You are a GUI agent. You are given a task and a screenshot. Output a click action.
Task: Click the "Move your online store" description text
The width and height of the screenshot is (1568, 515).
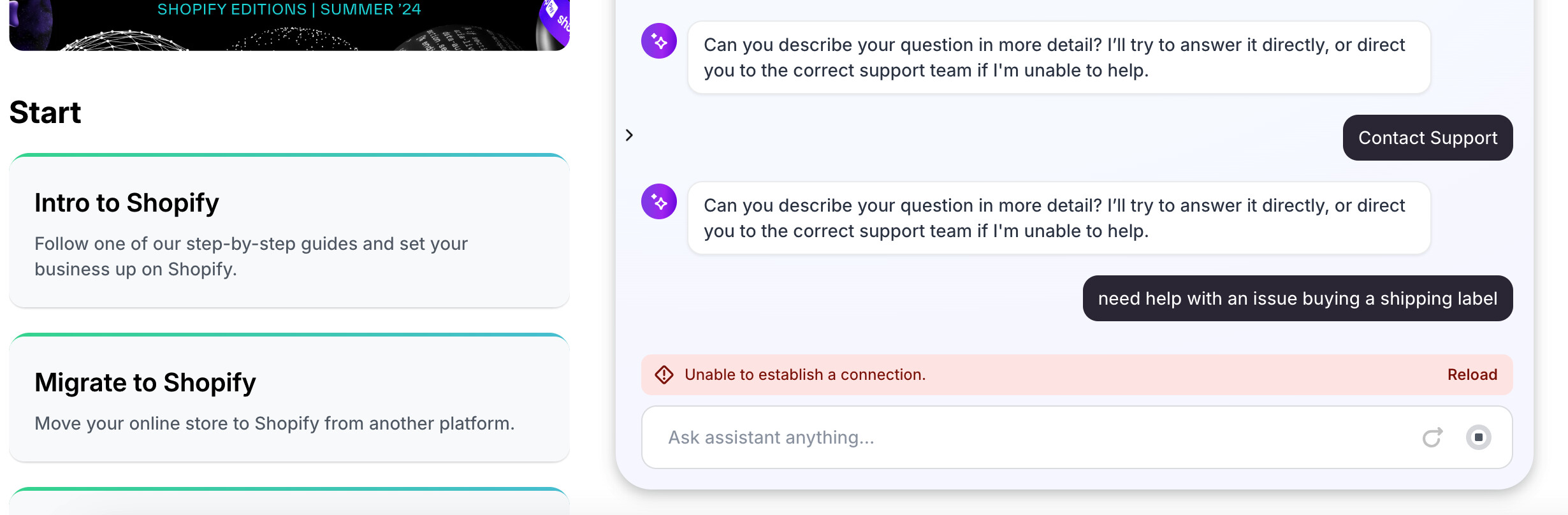click(x=274, y=424)
